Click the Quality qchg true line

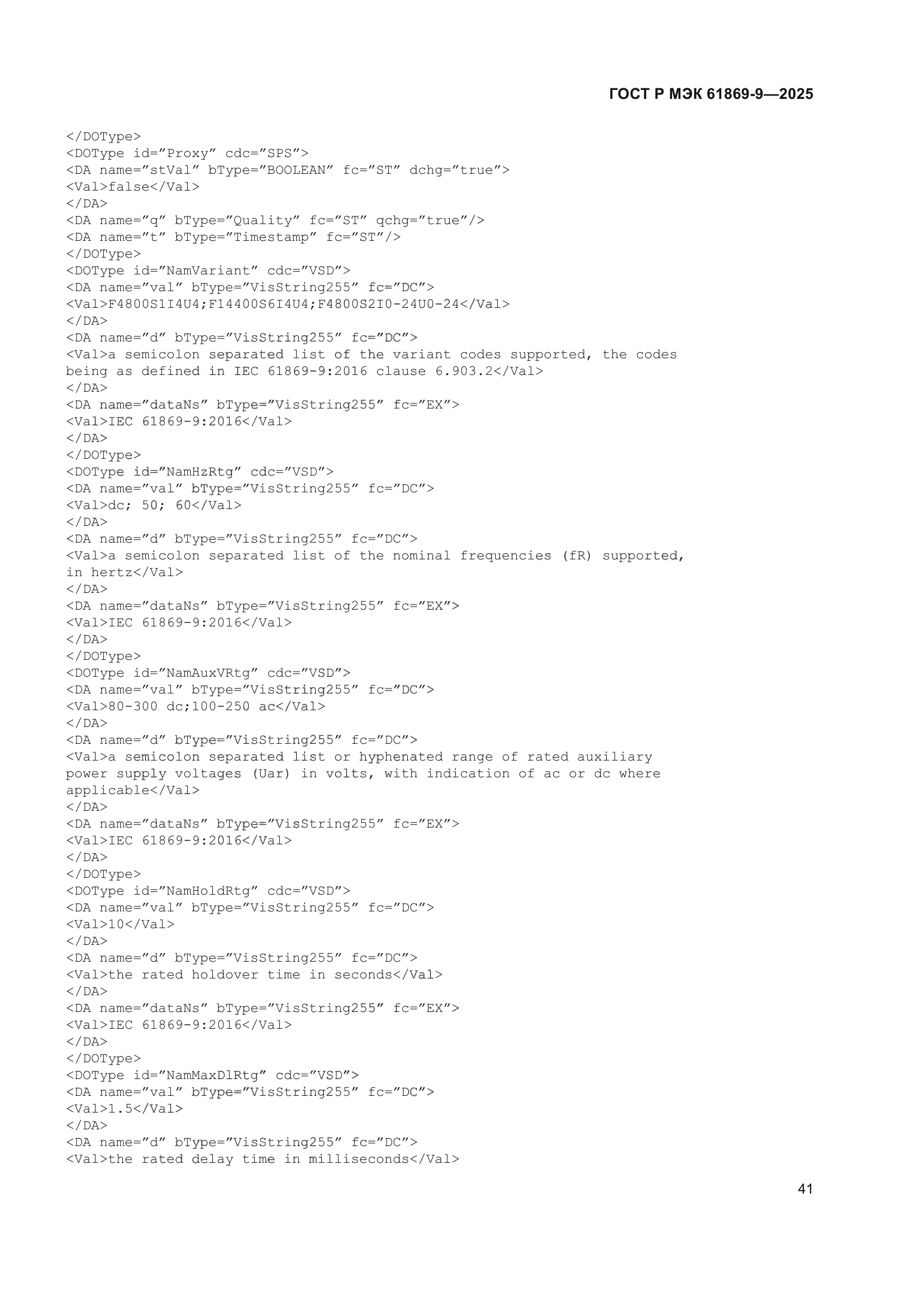(275, 221)
